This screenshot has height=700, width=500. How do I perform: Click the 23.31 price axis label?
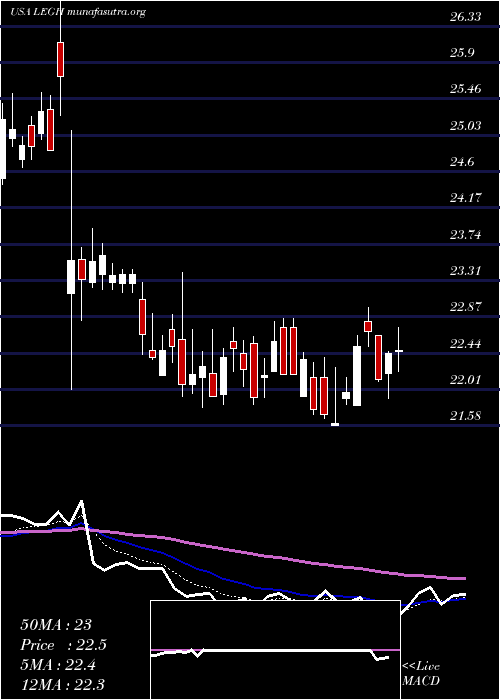(465, 271)
